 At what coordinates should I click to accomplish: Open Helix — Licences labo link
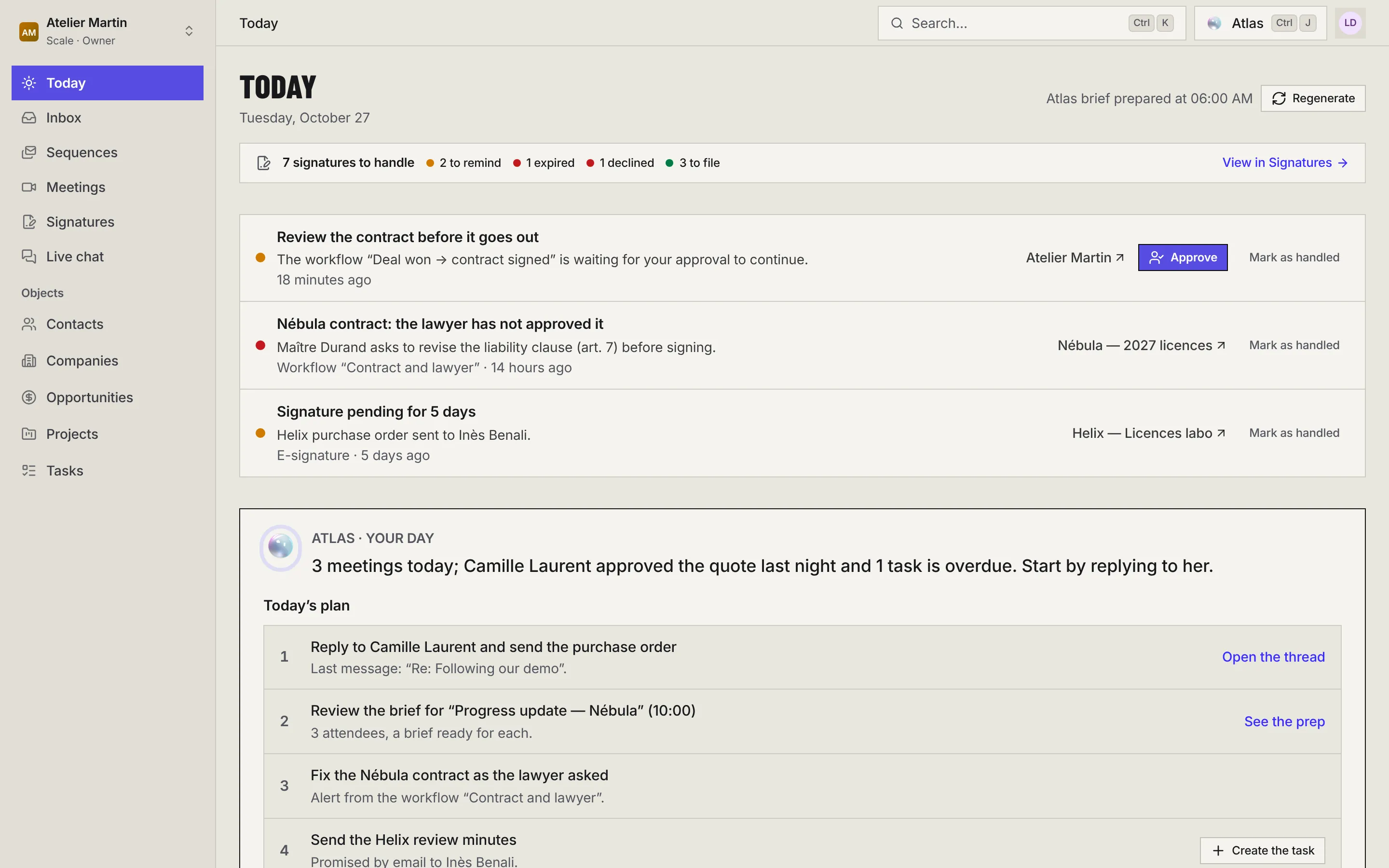(x=1148, y=434)
